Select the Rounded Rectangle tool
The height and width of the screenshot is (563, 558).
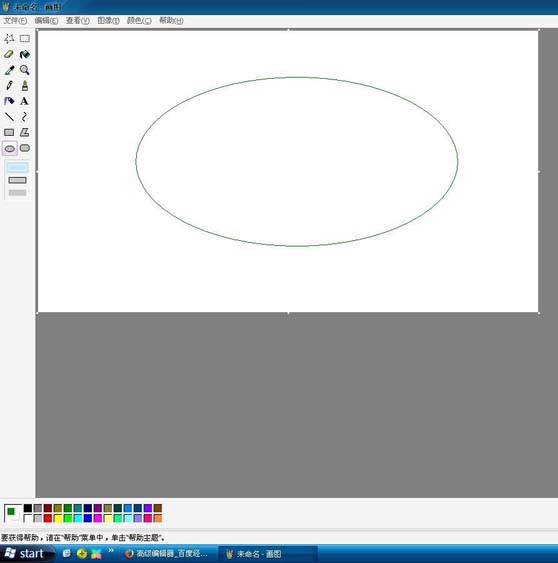tap(25, 148)
